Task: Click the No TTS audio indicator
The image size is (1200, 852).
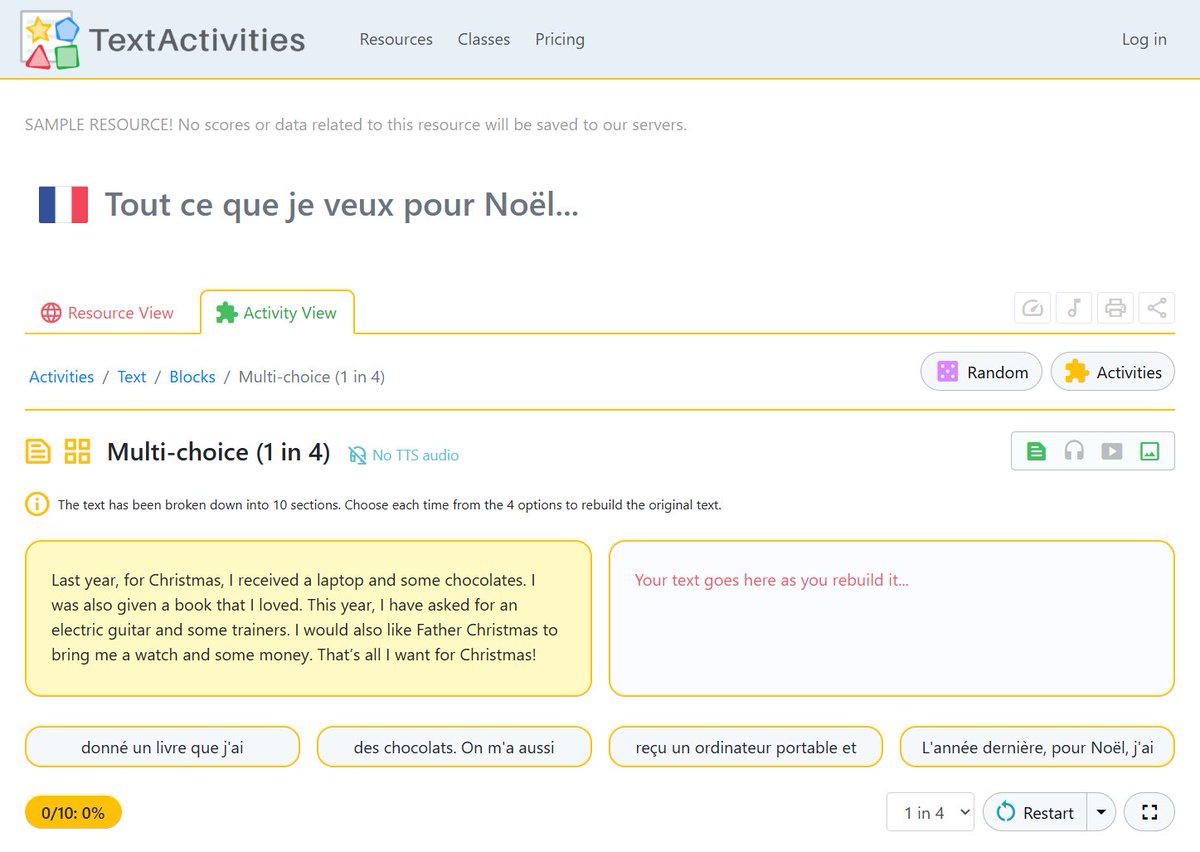Action: pyautogui.click(x=404, y=455)
